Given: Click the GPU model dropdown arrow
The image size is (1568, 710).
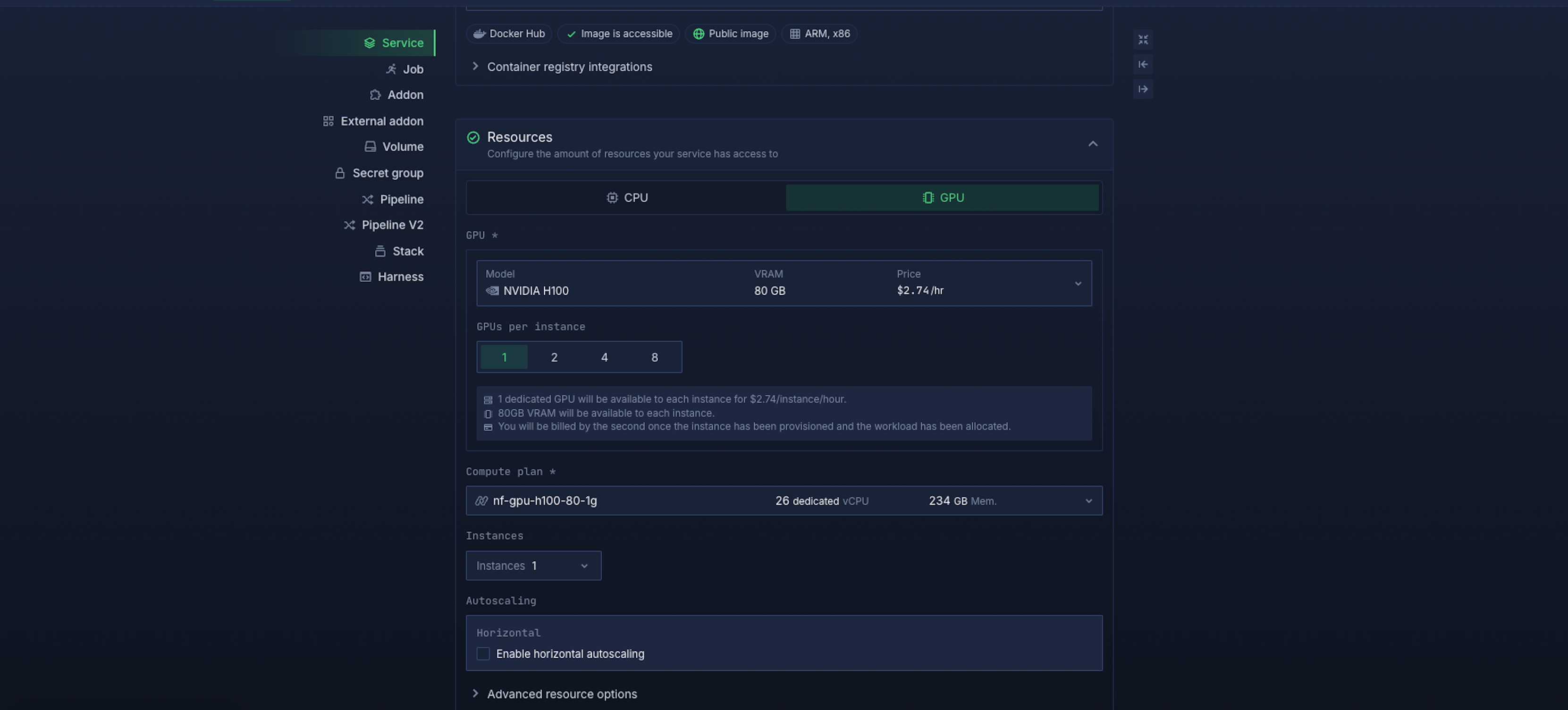Looking at the screenshot, I should [1078, 284].
